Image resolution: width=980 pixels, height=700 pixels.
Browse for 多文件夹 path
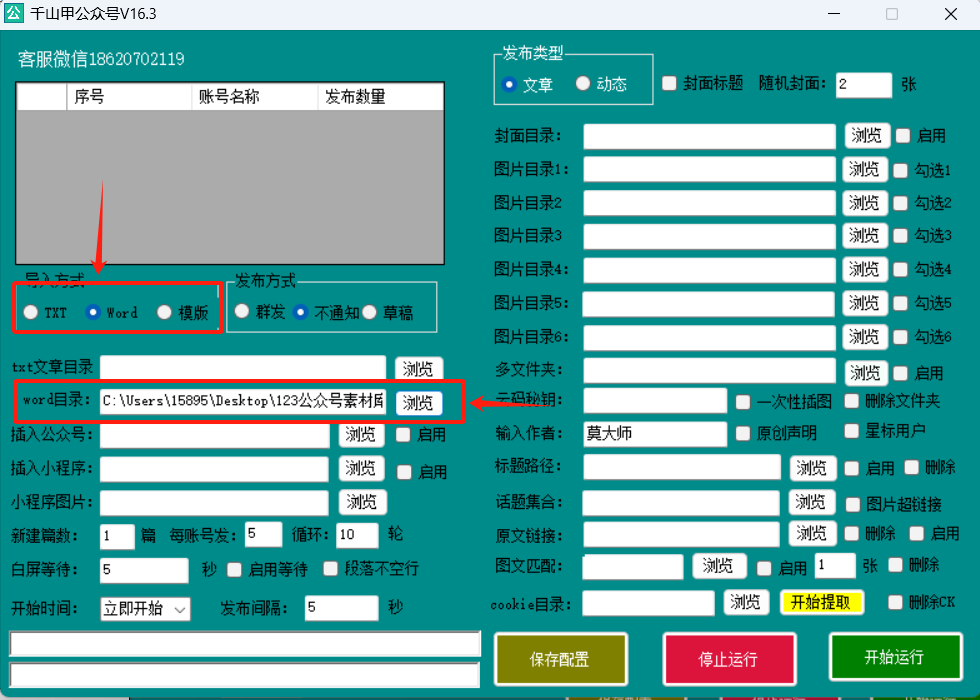coord(866,373)
